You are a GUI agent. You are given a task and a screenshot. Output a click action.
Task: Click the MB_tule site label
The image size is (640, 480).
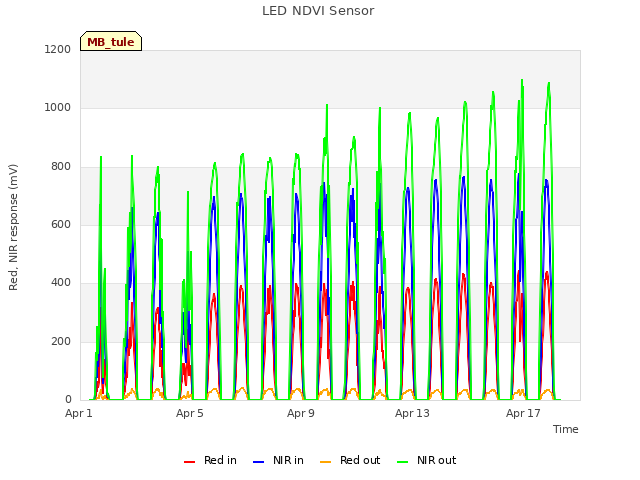click(x=111, y=41)
